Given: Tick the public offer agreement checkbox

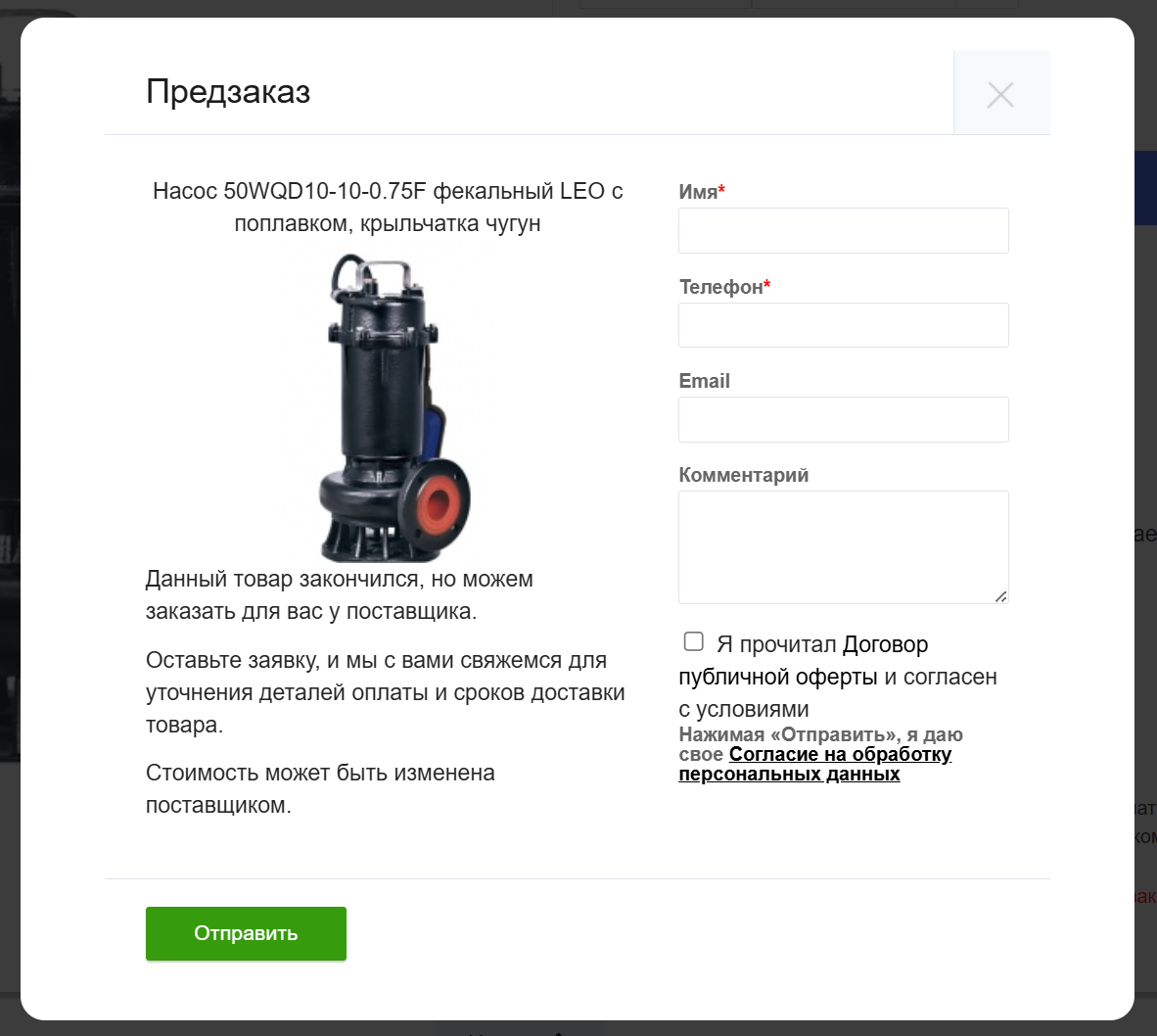Looking at the screenshot, I should (694, 641).
